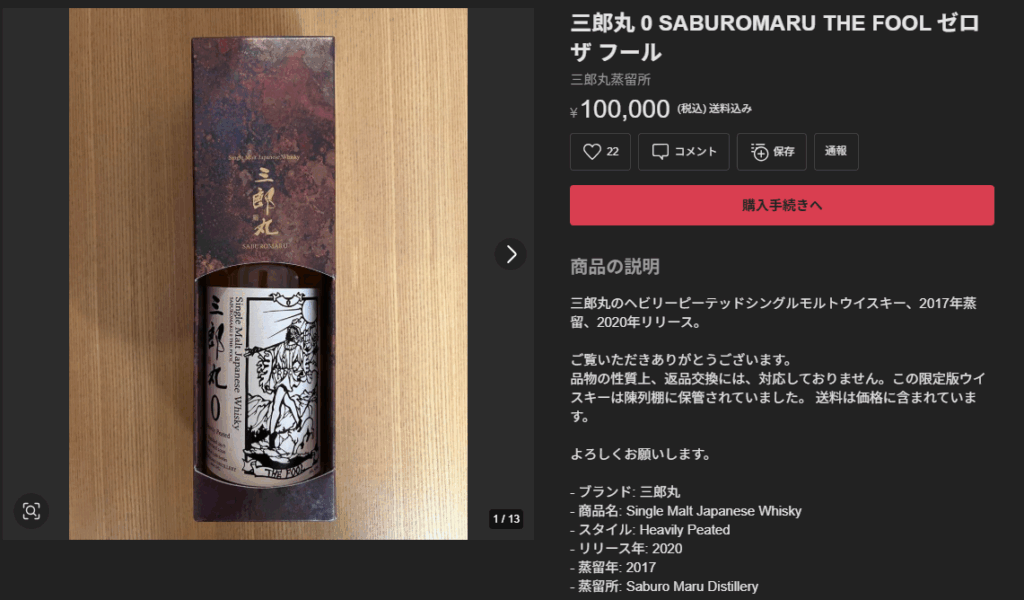
Task: Click the main whisky product photo
Action: pos(268,274)
